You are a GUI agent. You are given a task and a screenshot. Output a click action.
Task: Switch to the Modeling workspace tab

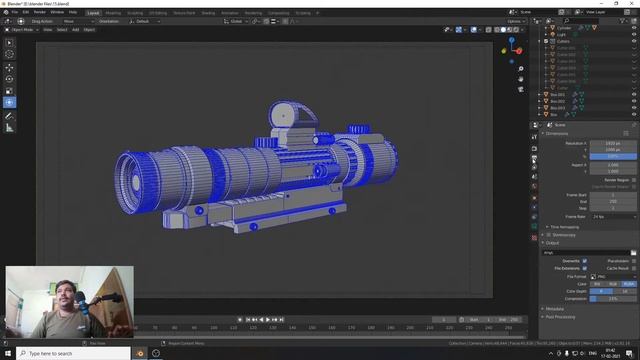click(113, 13)
